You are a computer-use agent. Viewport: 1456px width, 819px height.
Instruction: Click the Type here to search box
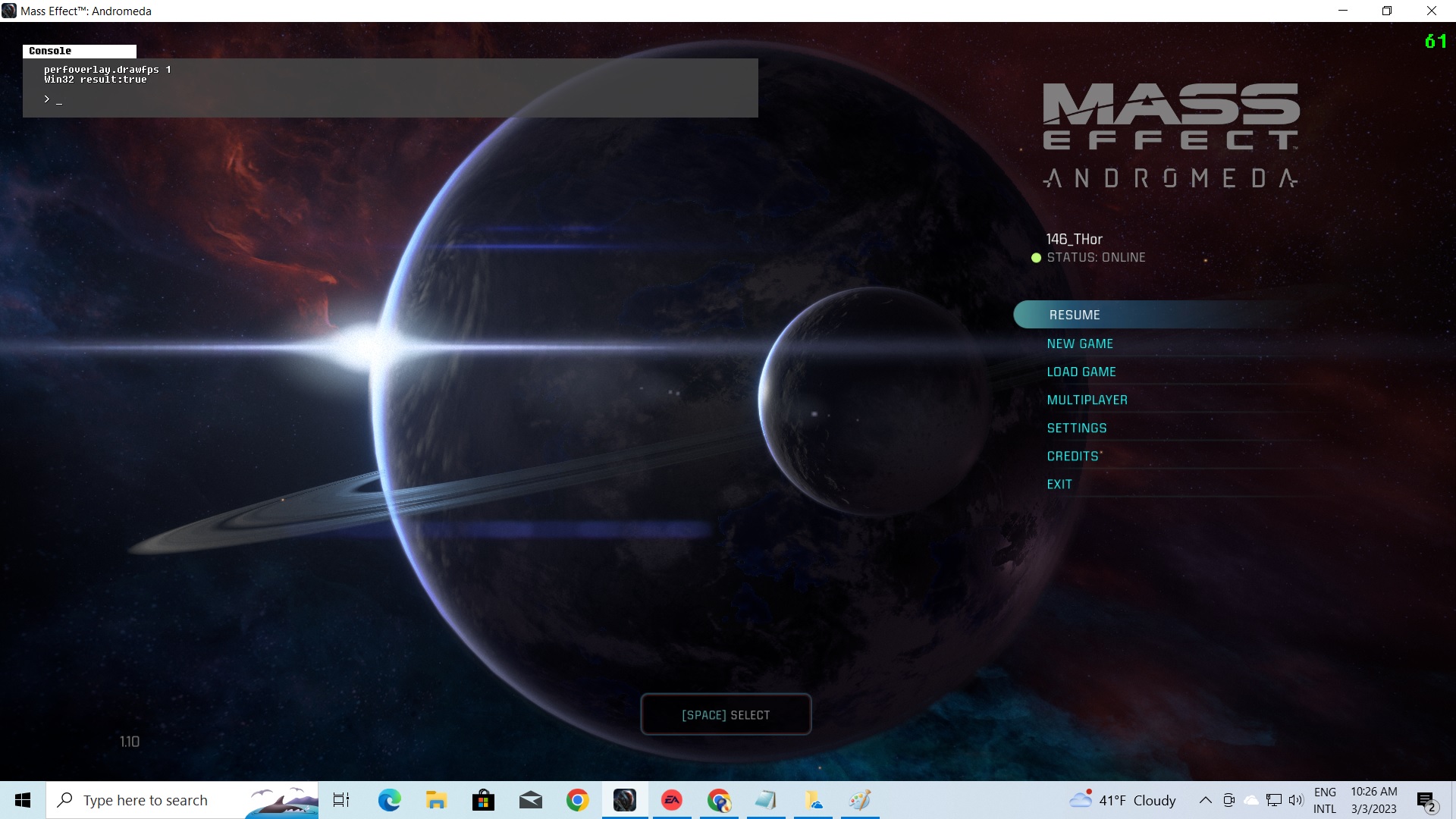point(144,800)
